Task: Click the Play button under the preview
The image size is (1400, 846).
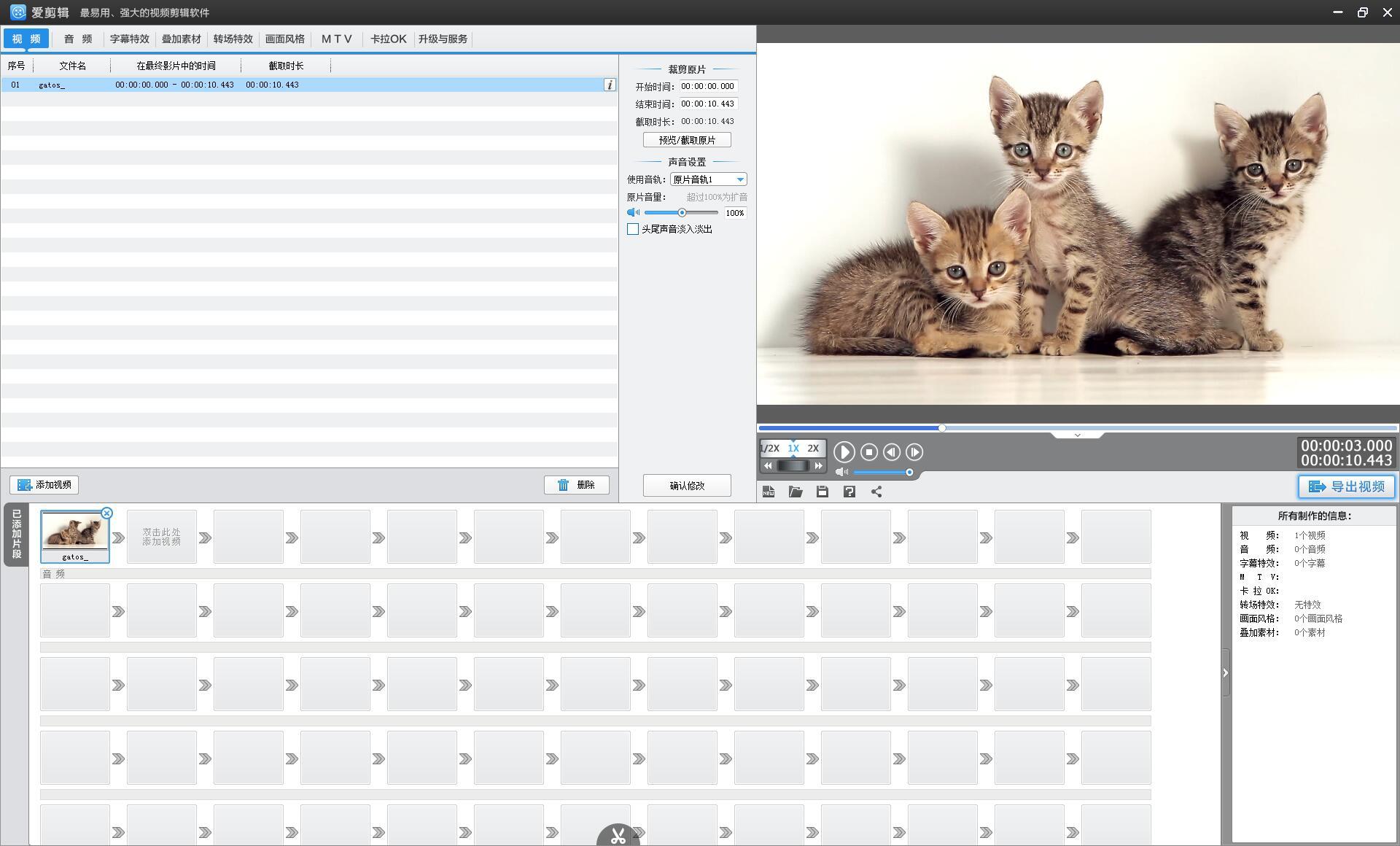Action: (844, 452)
